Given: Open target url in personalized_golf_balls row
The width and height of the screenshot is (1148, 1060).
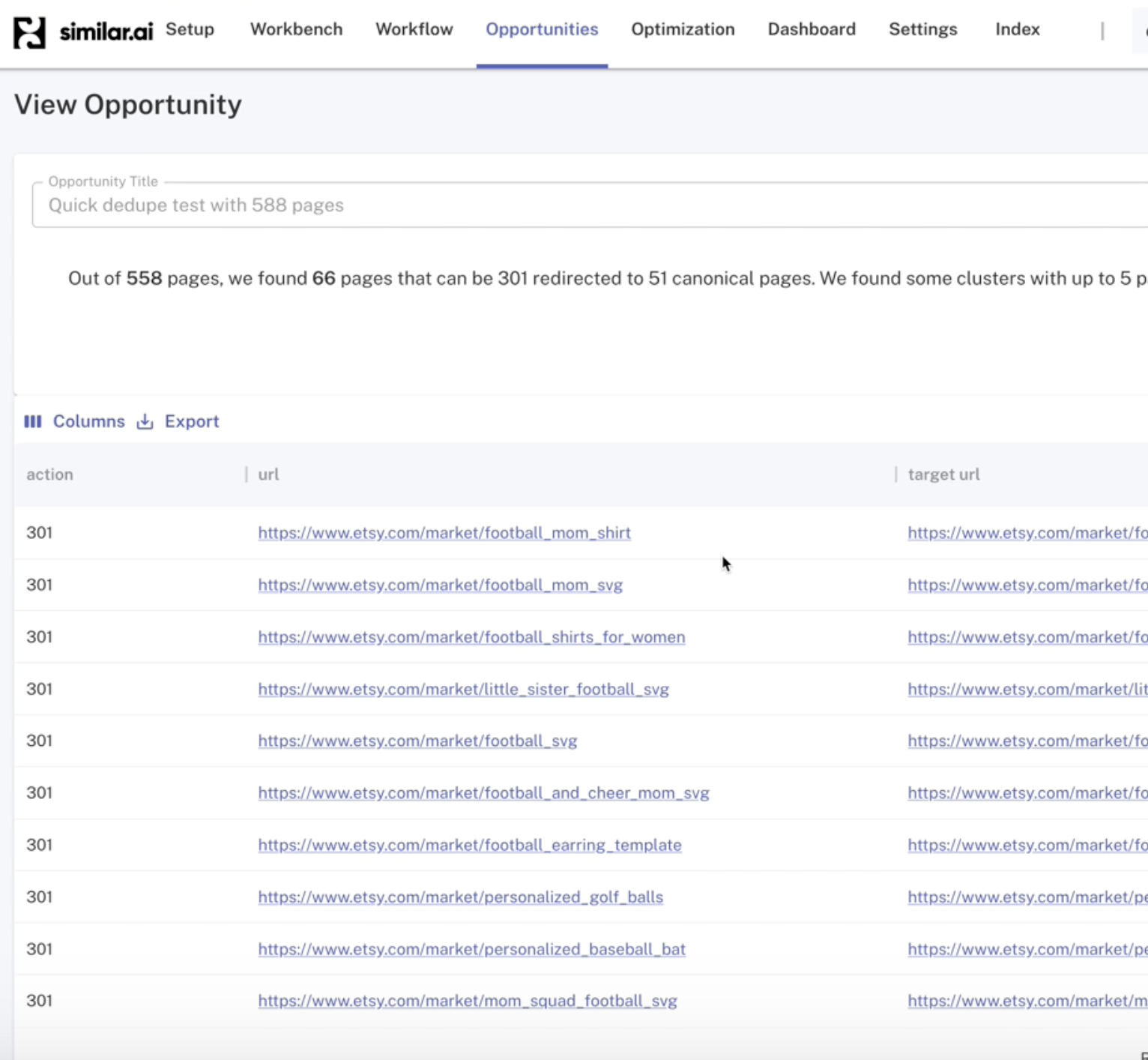Looking at the screenshot, I should (x=1027, y=897).
